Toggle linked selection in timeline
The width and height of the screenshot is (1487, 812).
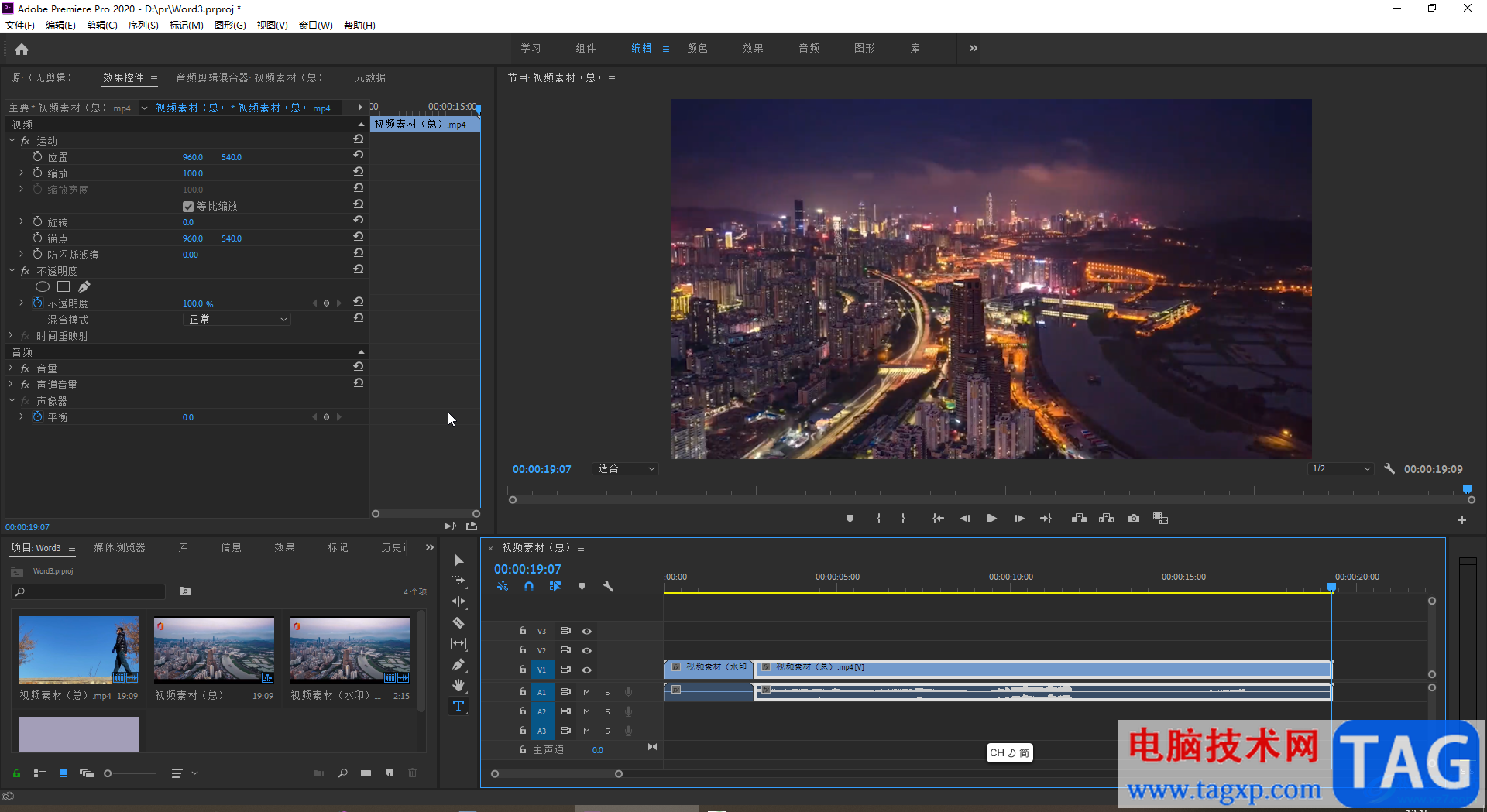click(x=555, y=587)
